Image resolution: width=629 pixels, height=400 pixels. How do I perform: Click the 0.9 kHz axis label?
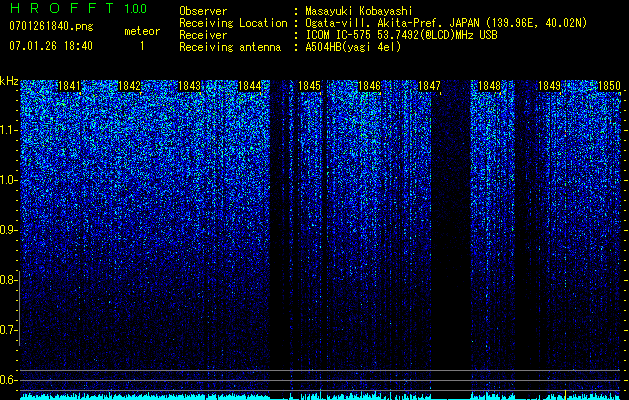(x=8, y=230)
